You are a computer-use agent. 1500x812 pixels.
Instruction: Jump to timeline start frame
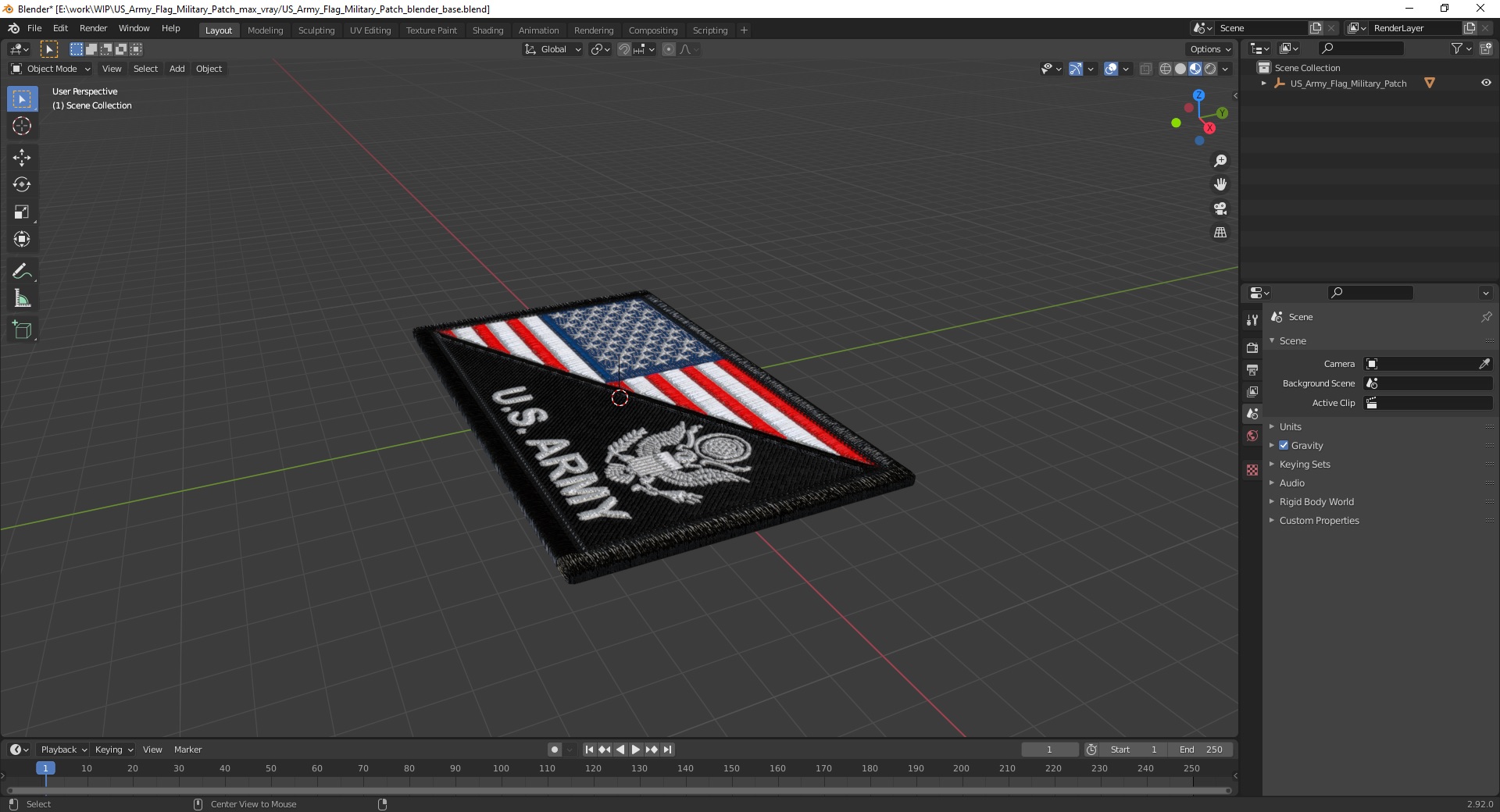point(589,750)
